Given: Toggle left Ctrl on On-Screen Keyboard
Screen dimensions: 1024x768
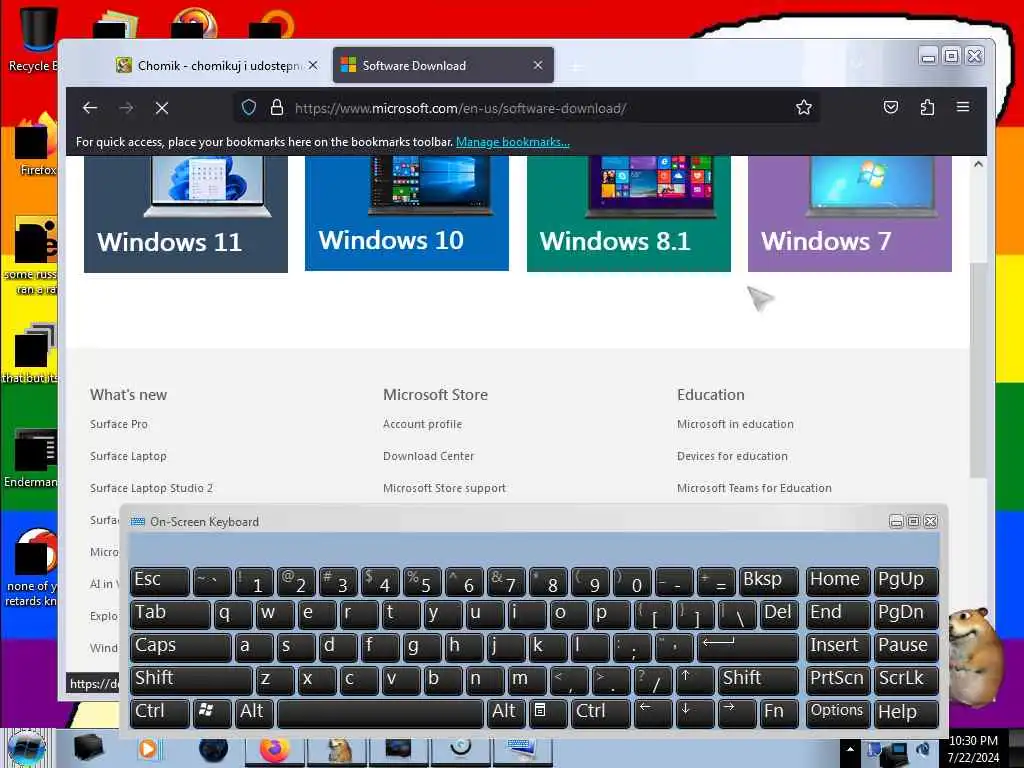Looking at the screenshot, I should pos(160,712).
